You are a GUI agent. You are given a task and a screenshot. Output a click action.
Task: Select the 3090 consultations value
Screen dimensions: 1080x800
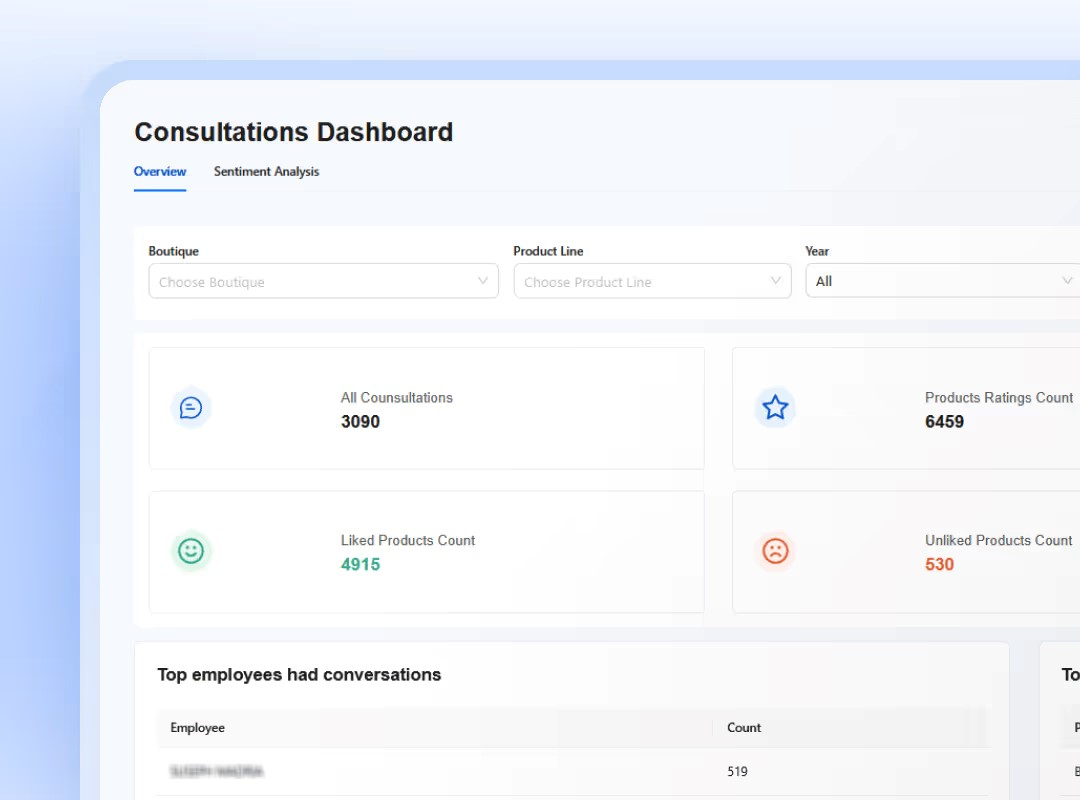pos(360,422)
